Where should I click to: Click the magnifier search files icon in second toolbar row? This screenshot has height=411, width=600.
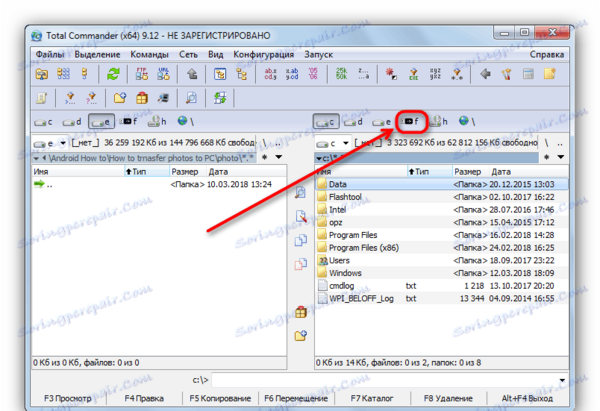point(191,98)
